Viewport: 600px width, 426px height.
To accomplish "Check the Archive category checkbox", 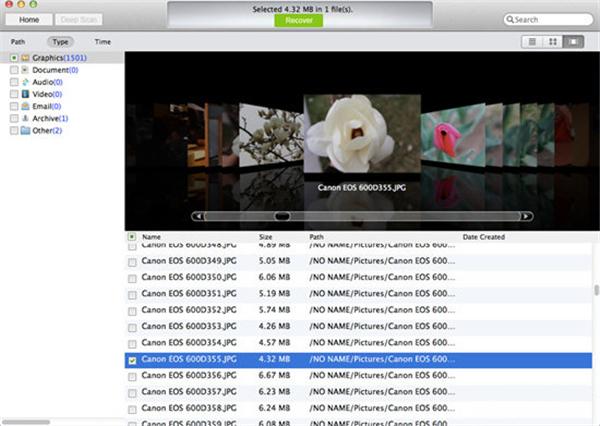I will 14,118.
